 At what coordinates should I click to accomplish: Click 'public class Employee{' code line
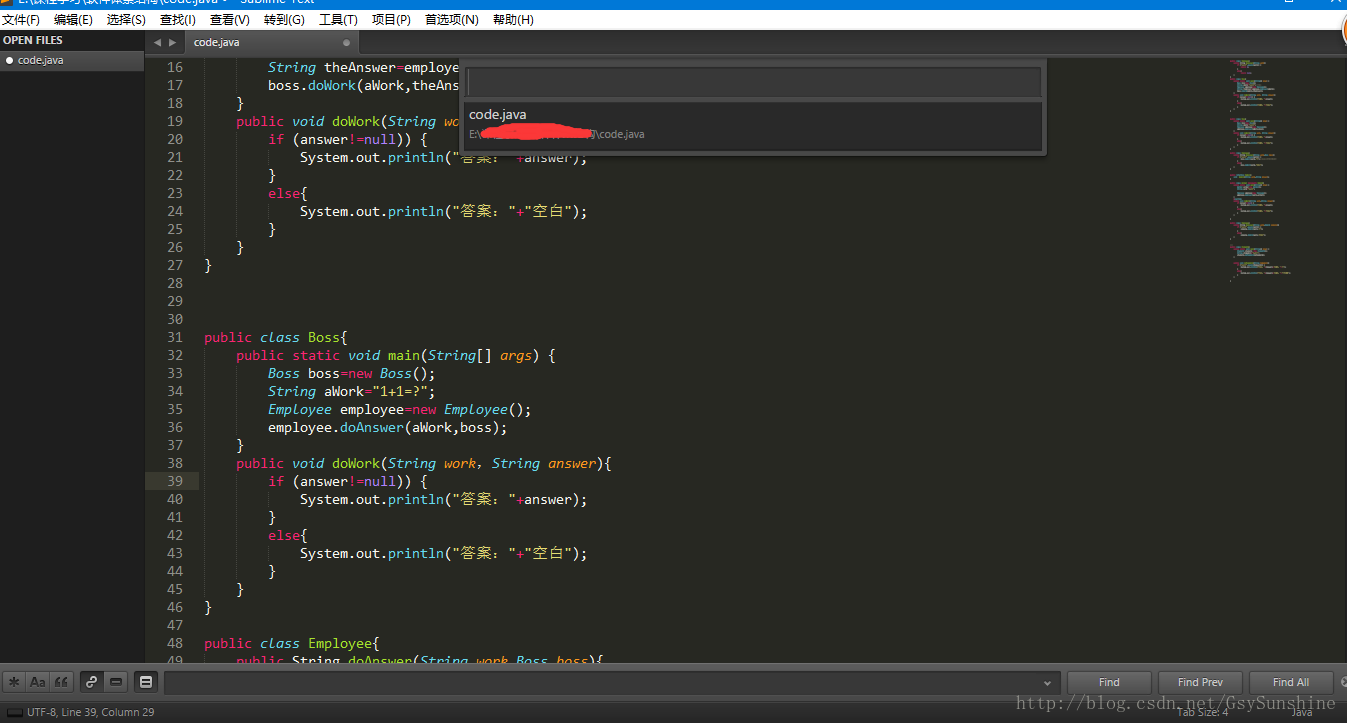pyautogui.click(x=292, y=643)
